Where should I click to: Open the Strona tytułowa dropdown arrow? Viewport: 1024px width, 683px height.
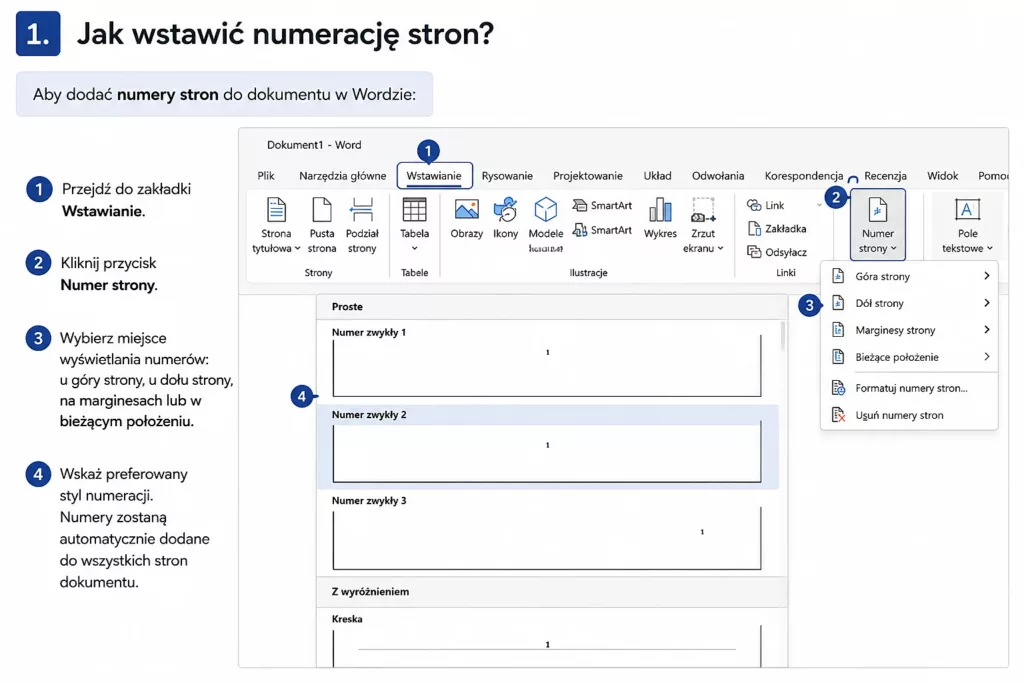point(297,248)
